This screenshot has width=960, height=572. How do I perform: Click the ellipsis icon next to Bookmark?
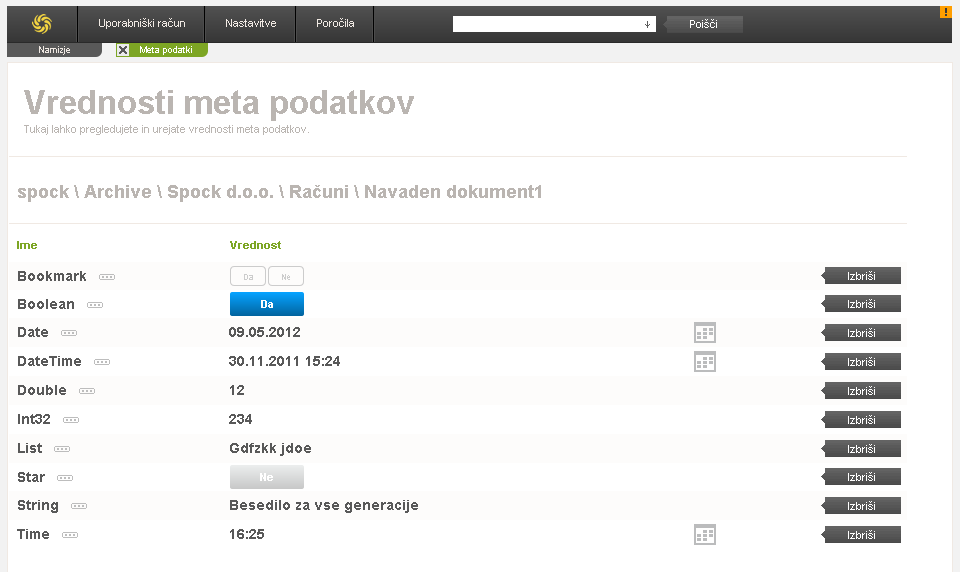coord(106,277)
